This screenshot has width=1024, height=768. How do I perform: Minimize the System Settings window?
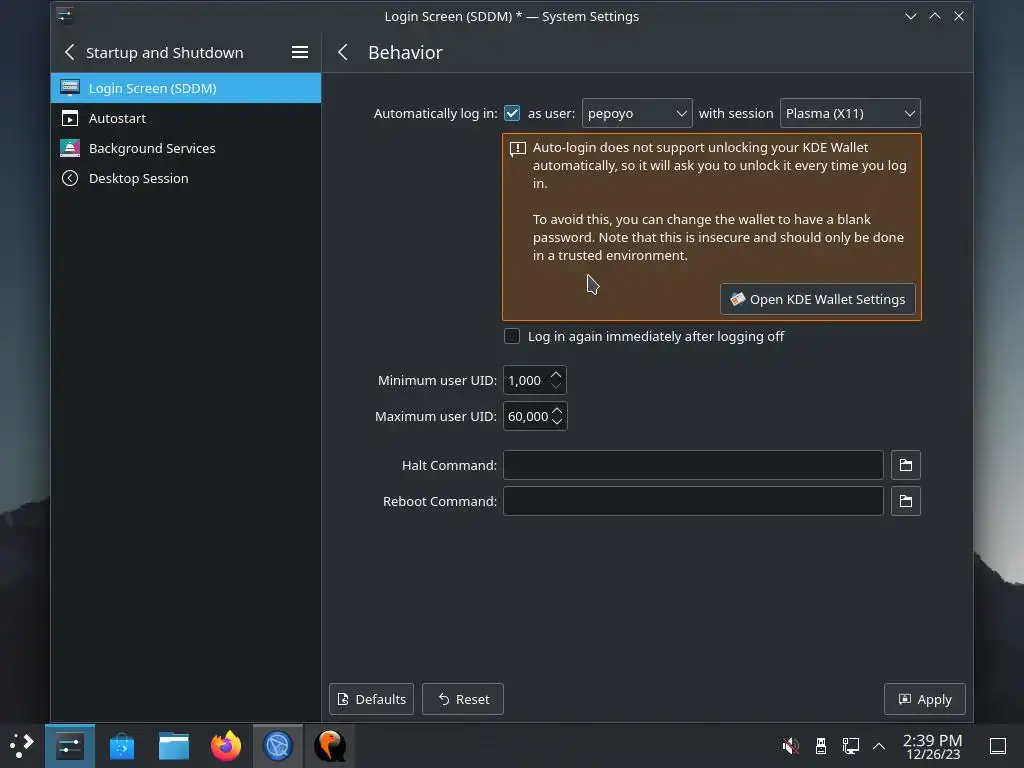click(910, 16)
